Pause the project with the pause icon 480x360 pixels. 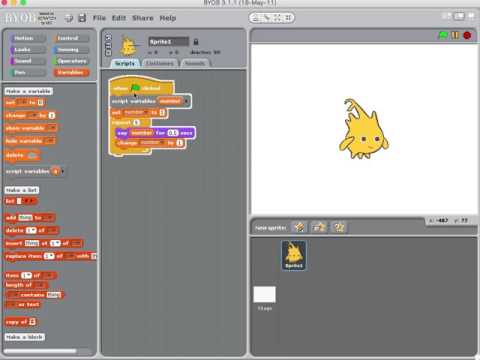tap(455, 35)
